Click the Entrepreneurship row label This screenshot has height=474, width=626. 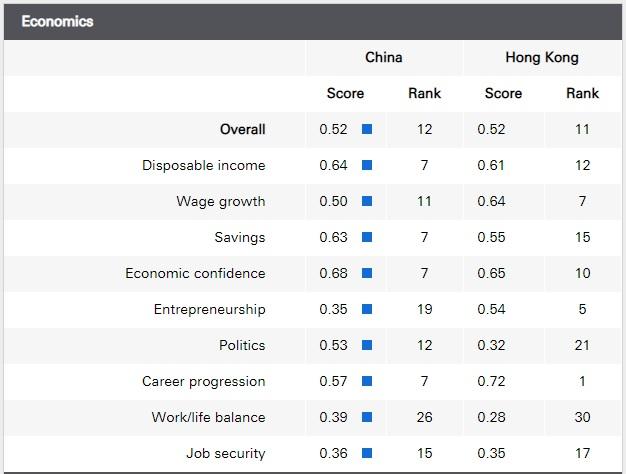pos(209,309)
